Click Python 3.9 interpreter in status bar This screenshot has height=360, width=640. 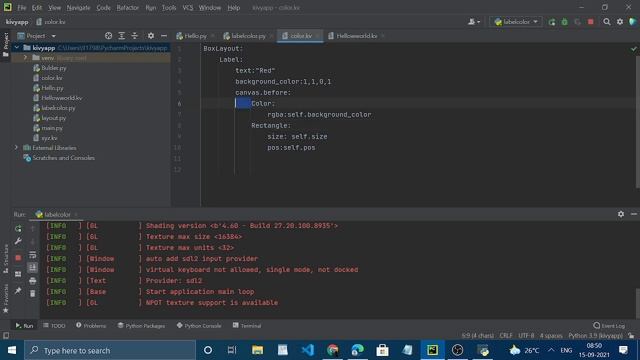click(596, 336)
